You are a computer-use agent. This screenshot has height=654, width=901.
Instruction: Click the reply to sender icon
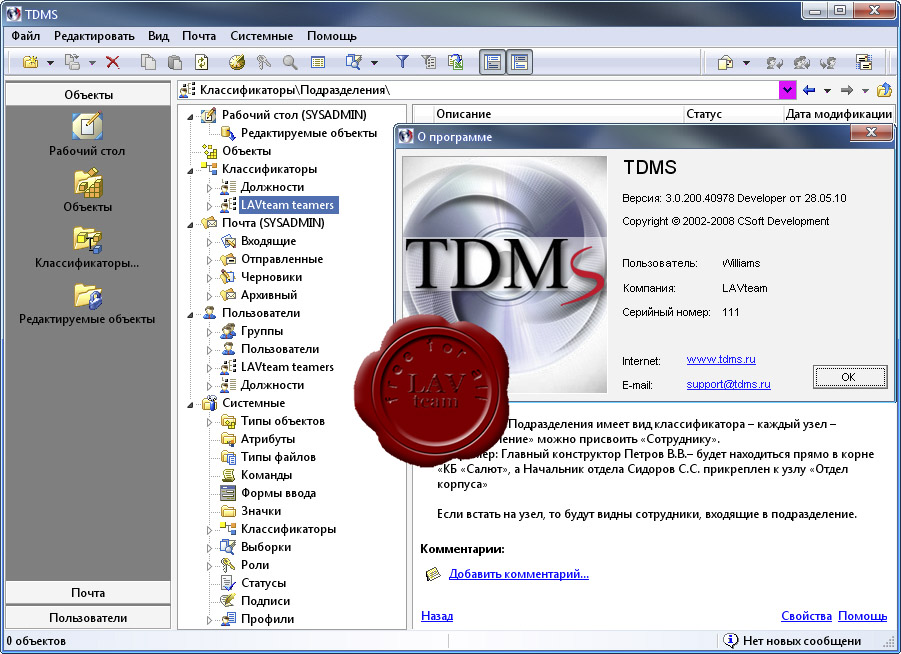point(774,62)
